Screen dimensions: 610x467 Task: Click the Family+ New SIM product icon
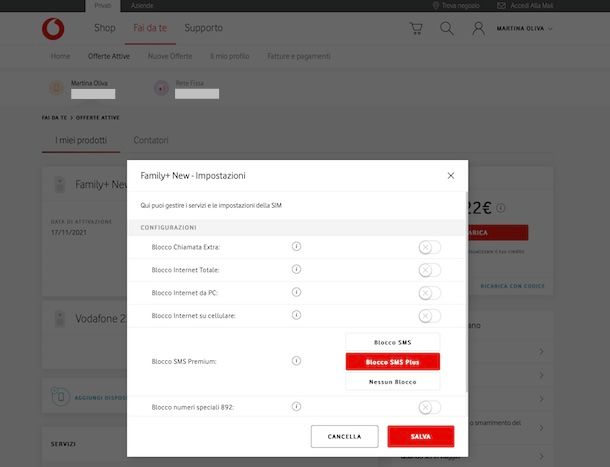(x=60, y=184)
